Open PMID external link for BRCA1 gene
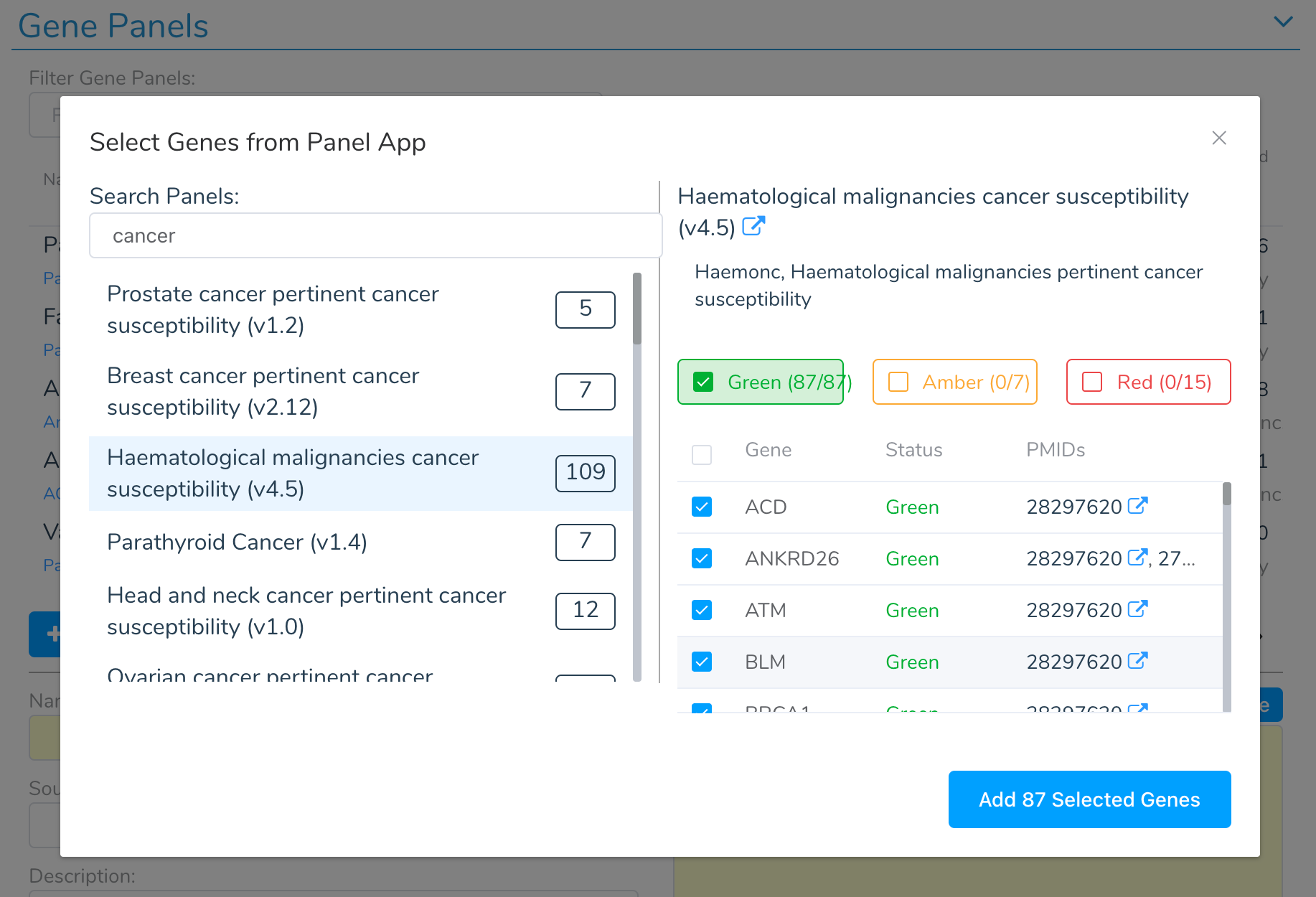This screenshot has width=1316, height=897. pyautogui.click(x=1137, y=709)
